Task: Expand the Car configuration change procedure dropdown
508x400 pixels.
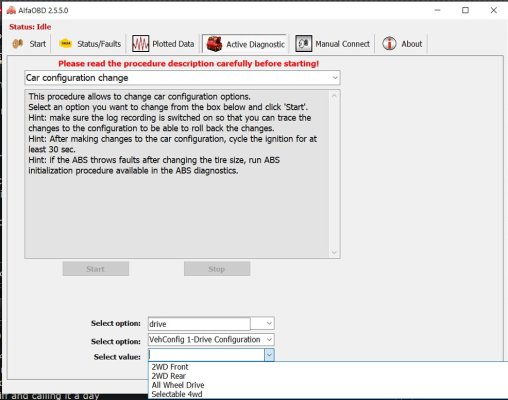Action: (x=335, y=78)
